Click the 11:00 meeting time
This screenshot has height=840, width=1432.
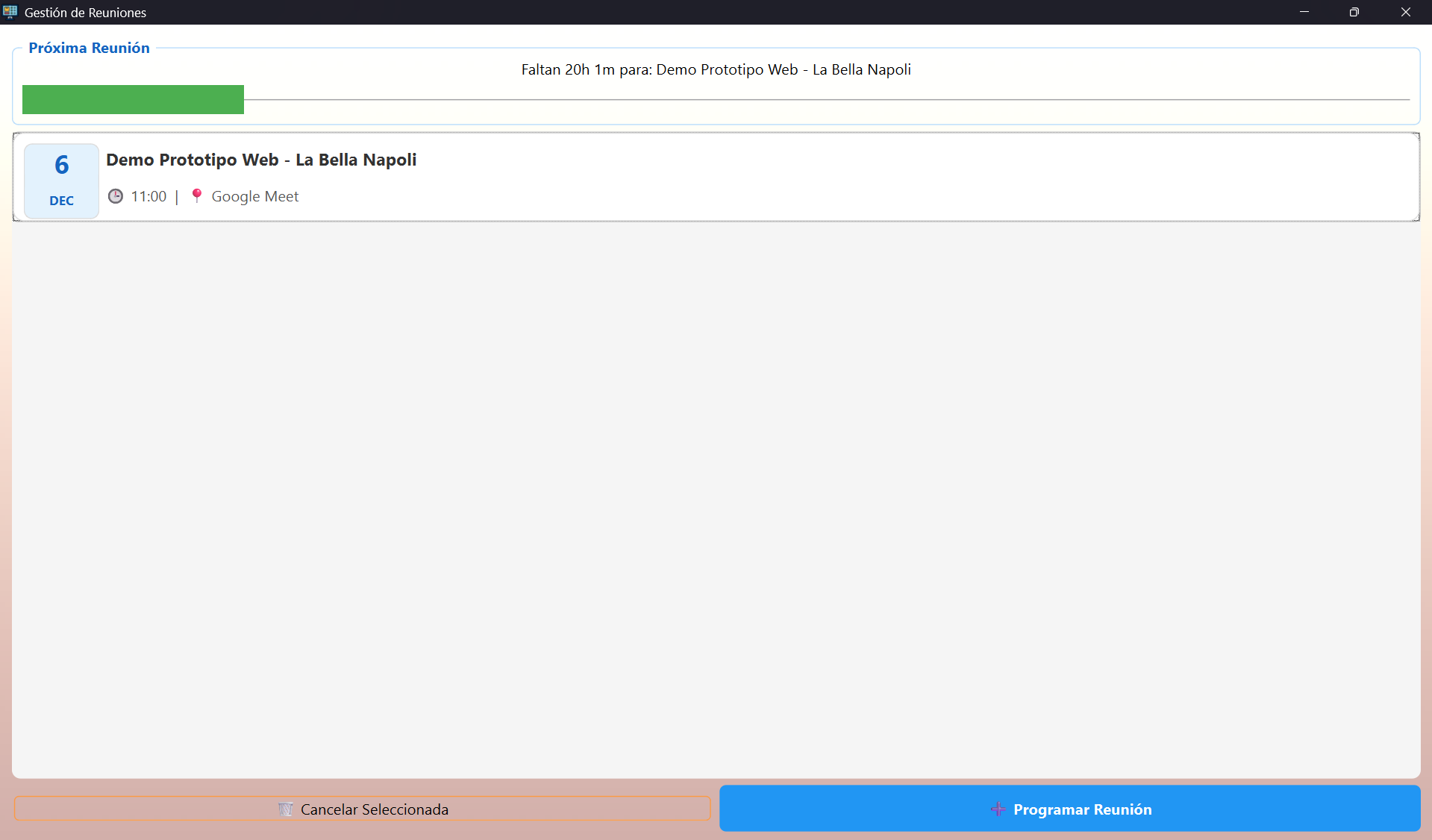(148, 196)
